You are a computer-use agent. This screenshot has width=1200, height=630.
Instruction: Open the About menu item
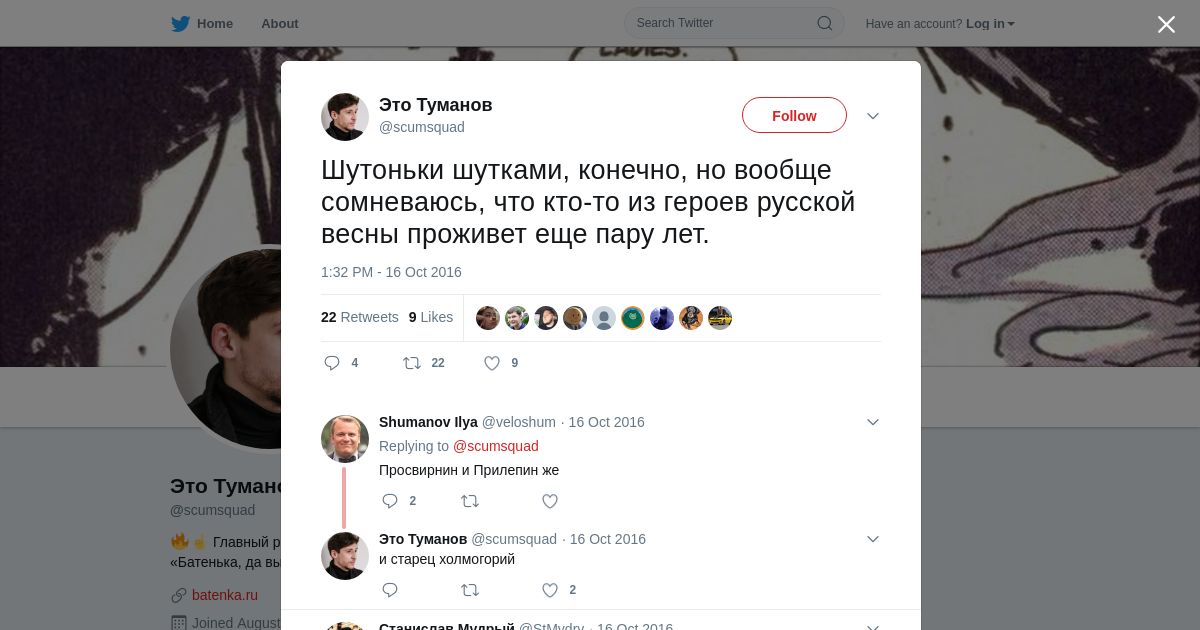pos(279,23)
